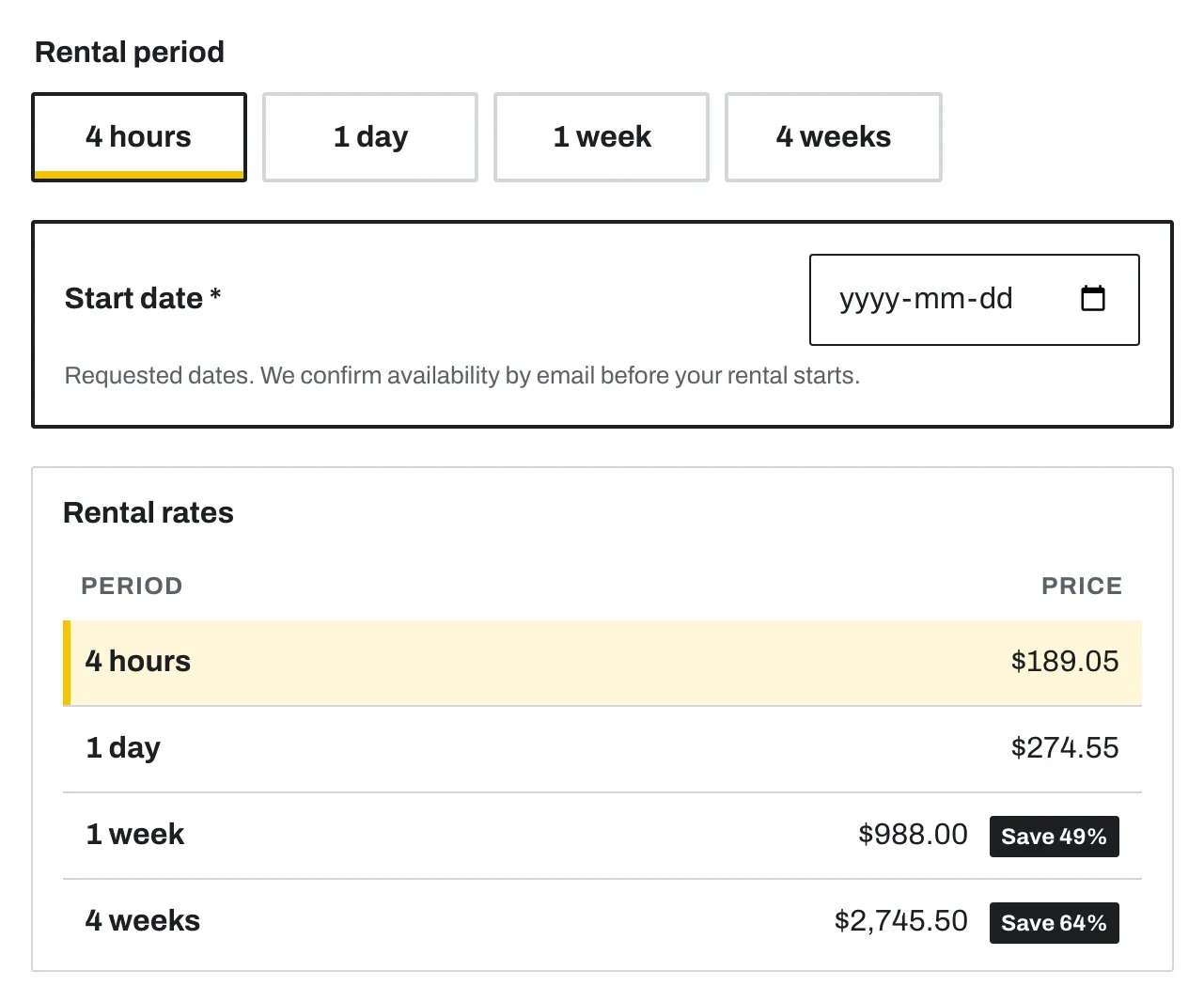Click the $2,745.50 price
The image size is (1204, 1002).
[x=901, y=921]
